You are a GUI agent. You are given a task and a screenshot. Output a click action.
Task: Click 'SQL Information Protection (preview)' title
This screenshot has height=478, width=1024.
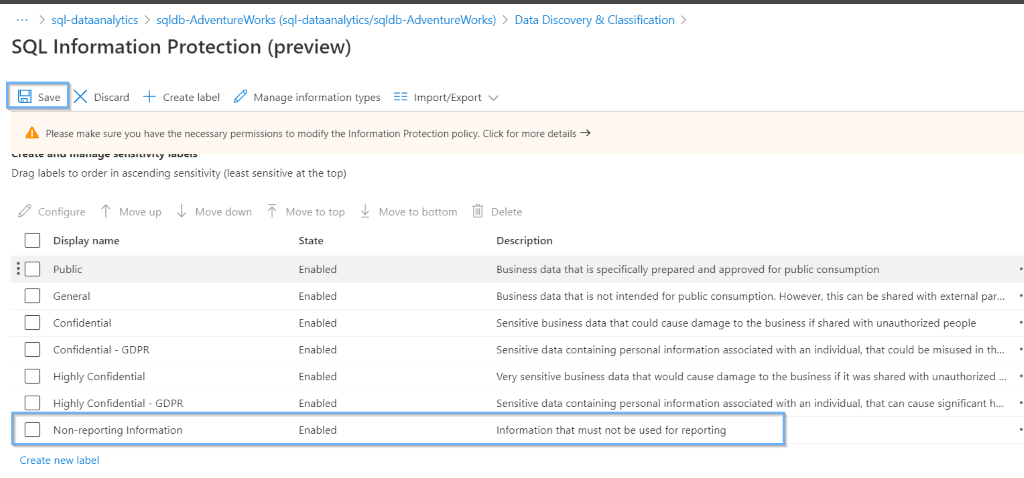[182, 47]
